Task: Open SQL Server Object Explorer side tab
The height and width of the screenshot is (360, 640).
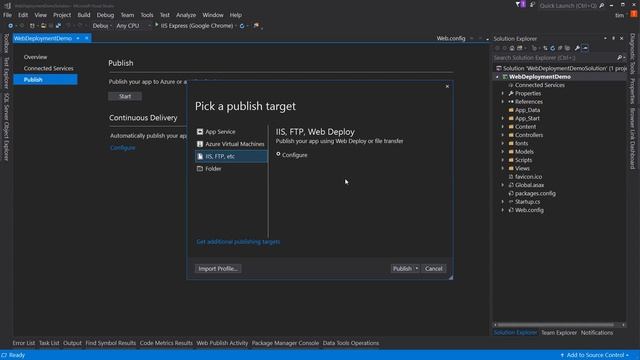Action: [6, 127]
